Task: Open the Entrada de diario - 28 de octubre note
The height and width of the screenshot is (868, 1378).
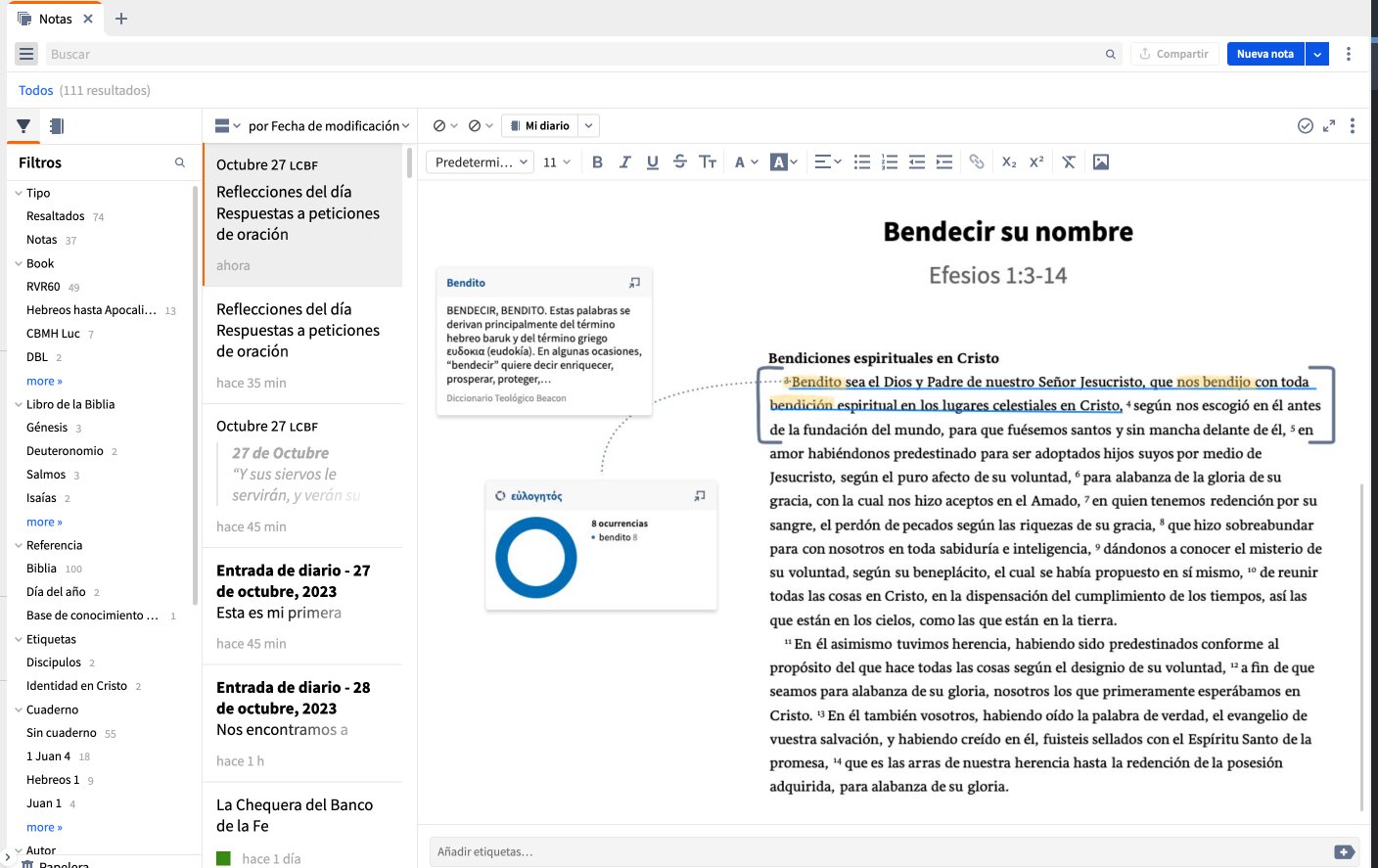Action: pyautogui.click(x=302, y=723)
